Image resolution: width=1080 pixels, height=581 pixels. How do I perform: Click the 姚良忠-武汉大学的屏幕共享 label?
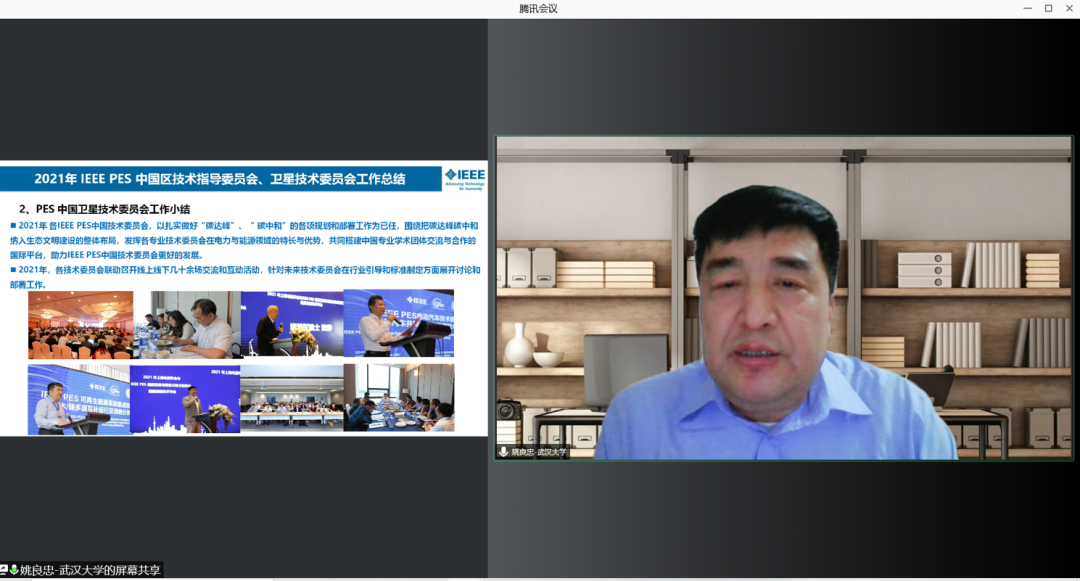(90, 570)
